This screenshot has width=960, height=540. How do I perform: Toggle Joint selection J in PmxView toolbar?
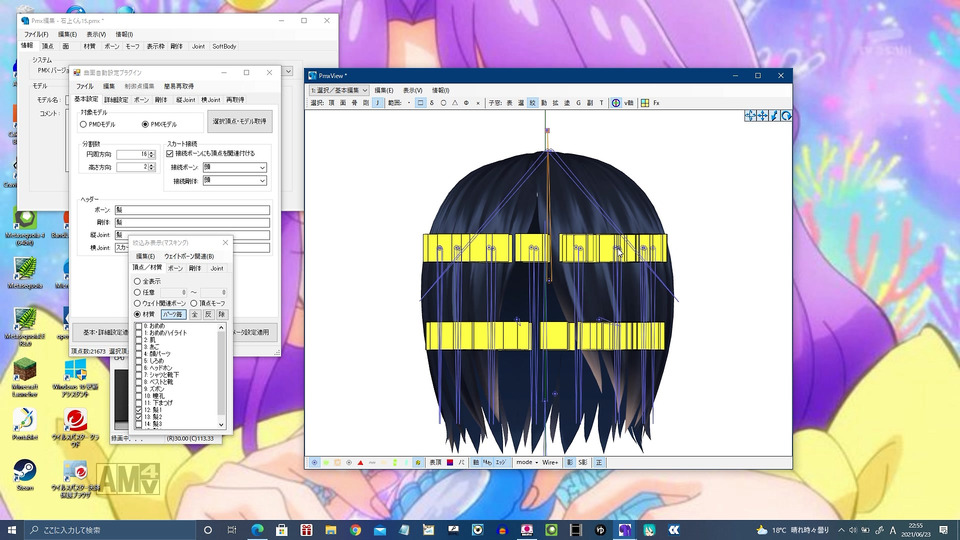tap(377, 103)
